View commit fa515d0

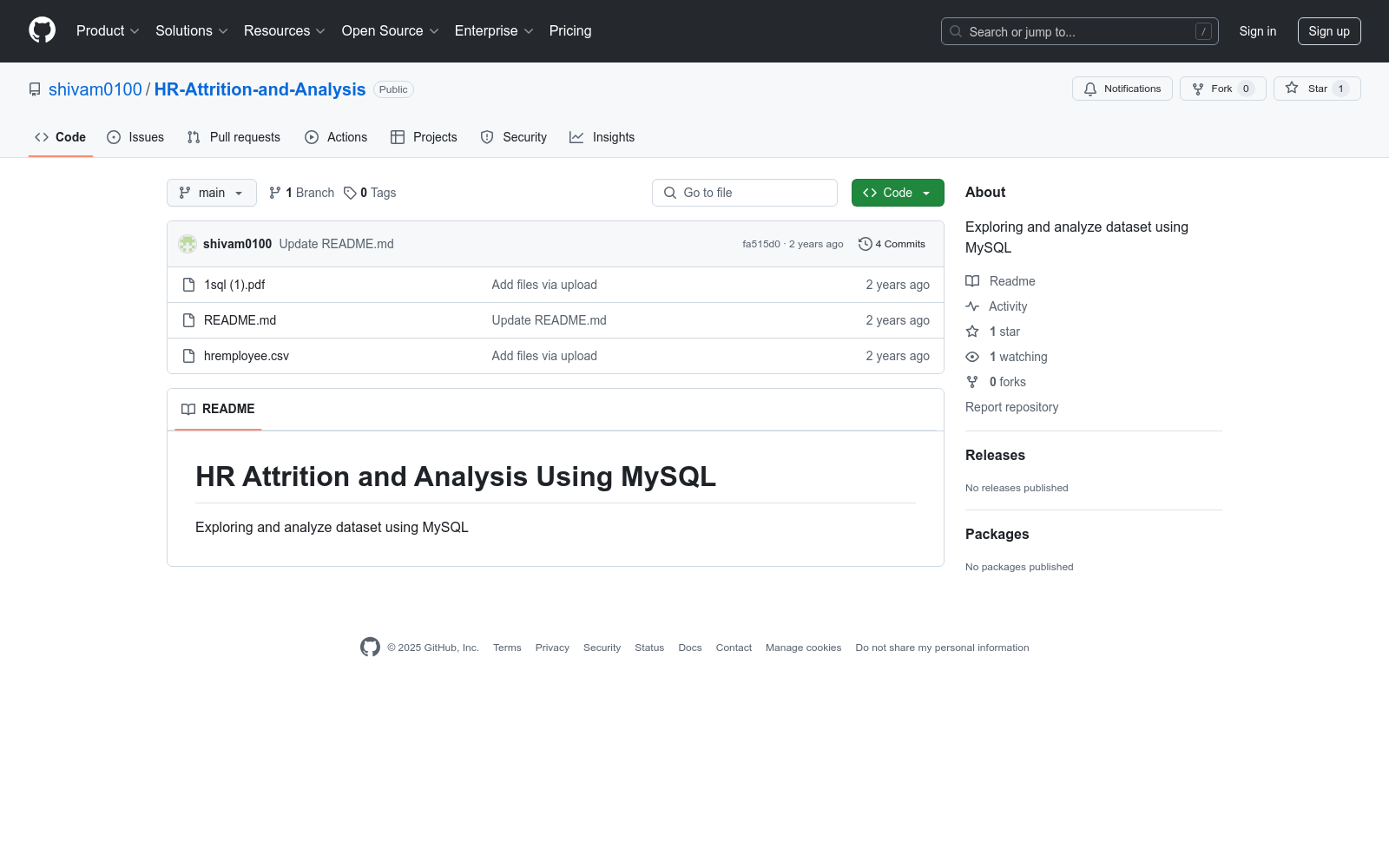click(761, 244)
